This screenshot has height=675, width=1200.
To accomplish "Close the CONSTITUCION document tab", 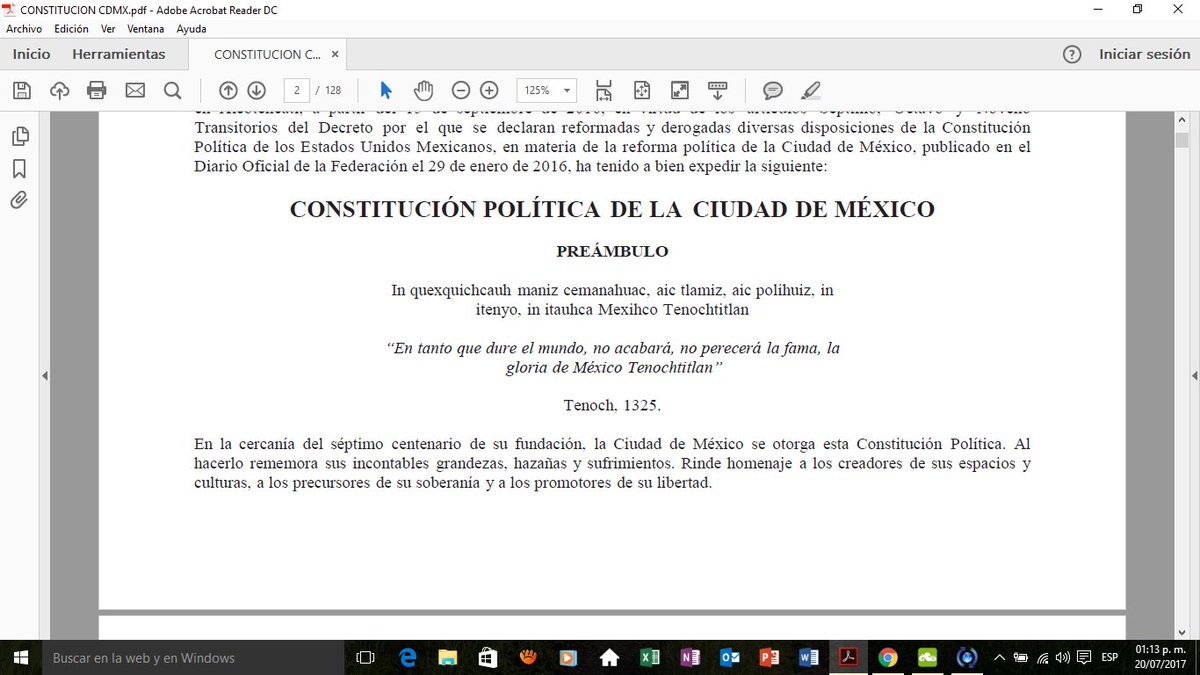I will [x=335, y=55].
